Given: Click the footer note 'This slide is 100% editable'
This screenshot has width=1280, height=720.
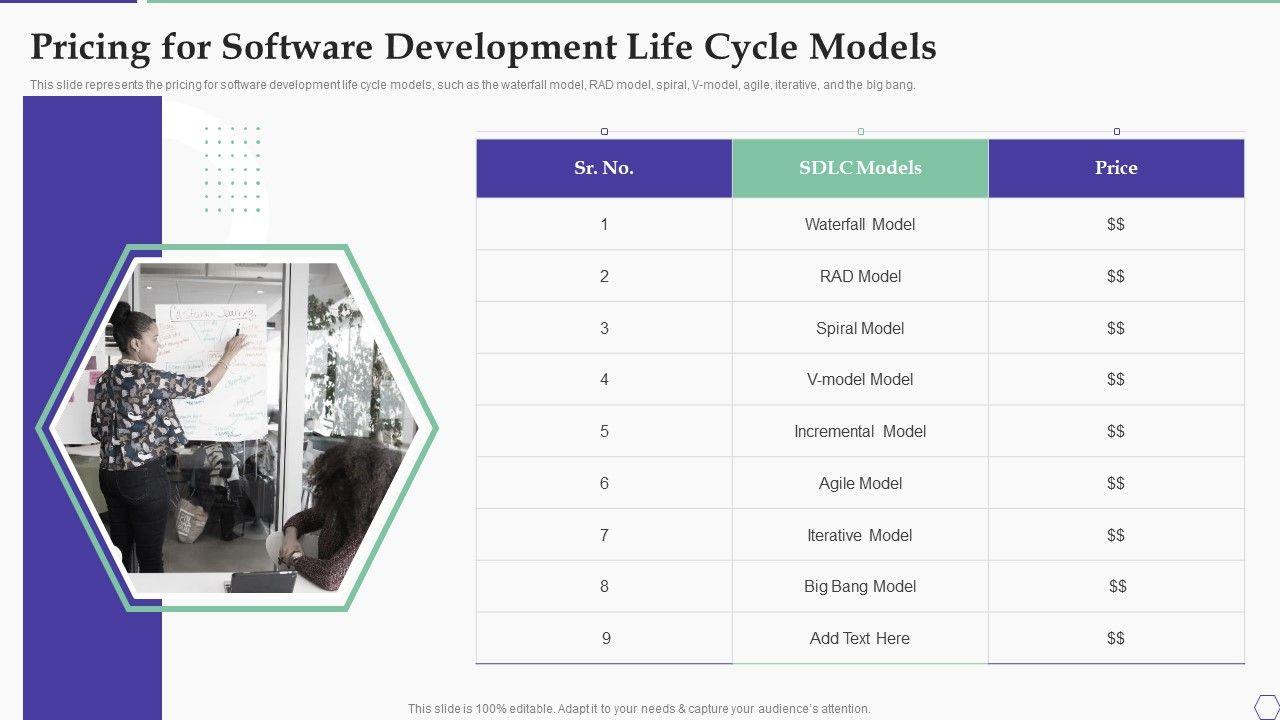Looking at the screenshot, I should click(x=639, y=708).
